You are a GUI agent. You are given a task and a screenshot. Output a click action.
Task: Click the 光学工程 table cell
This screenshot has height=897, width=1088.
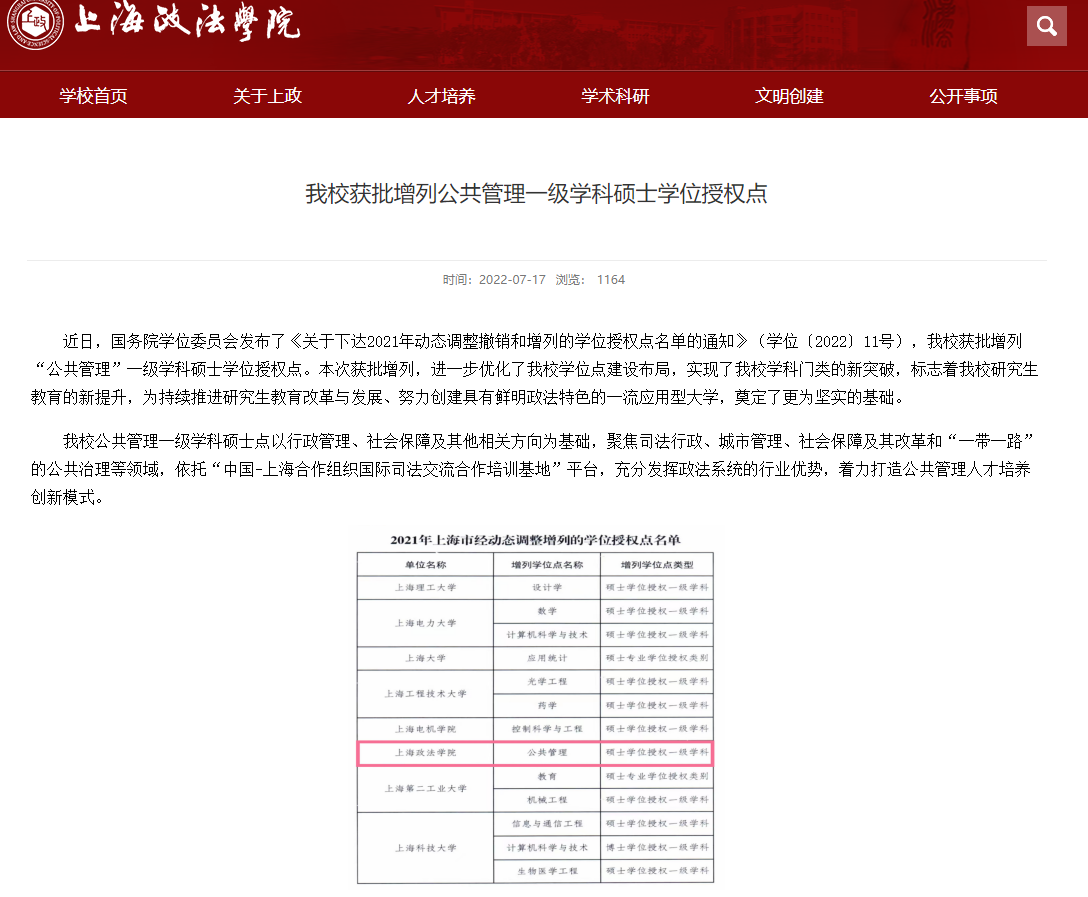point(547,681)
